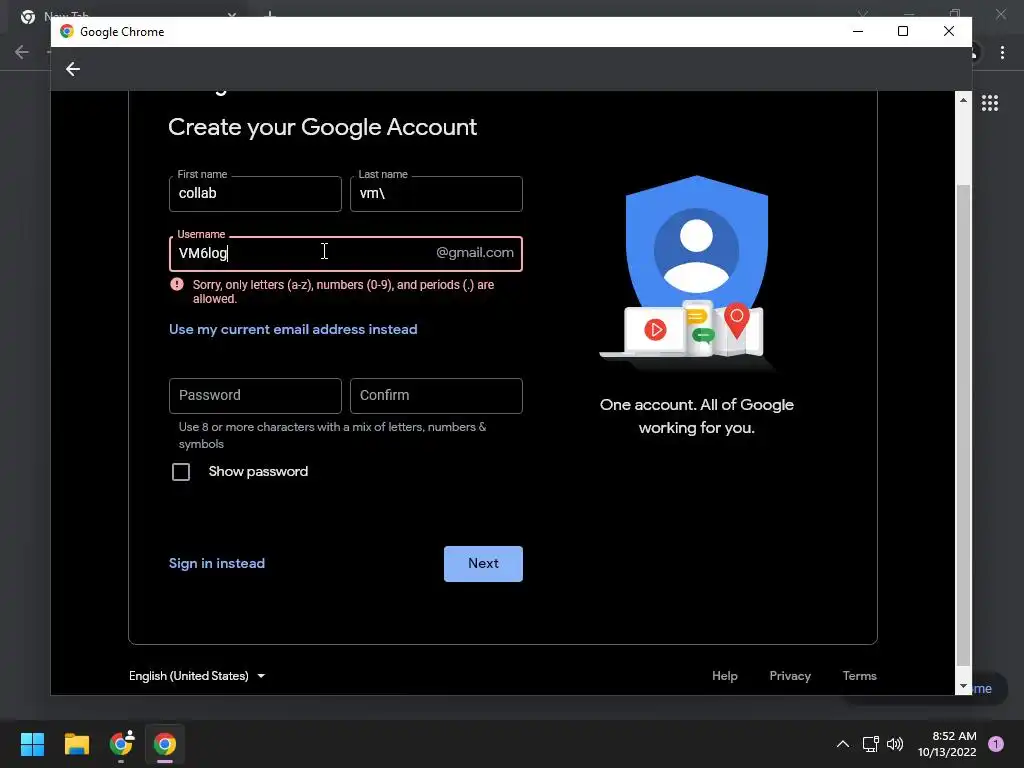Select the active Chrome taskbar icon
Viewport: 1024px width, 768px height.
165,744
